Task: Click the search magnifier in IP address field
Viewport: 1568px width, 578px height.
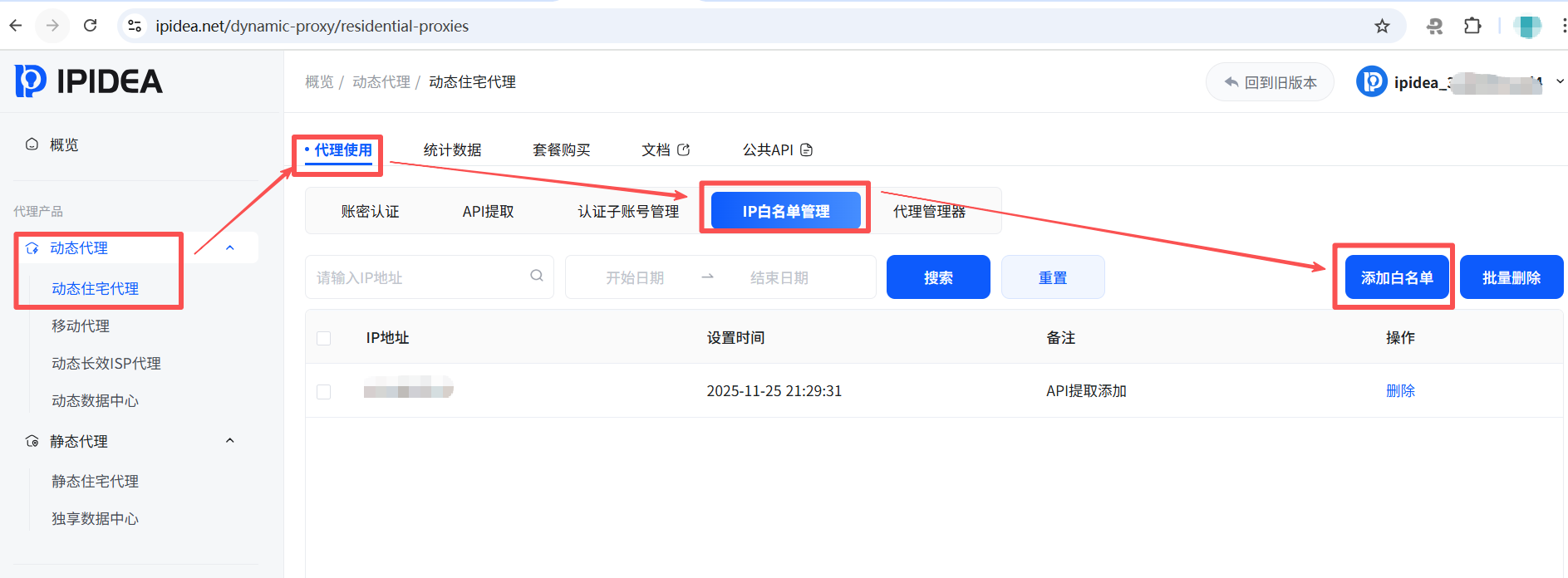Action: click(x=537, y=276)
